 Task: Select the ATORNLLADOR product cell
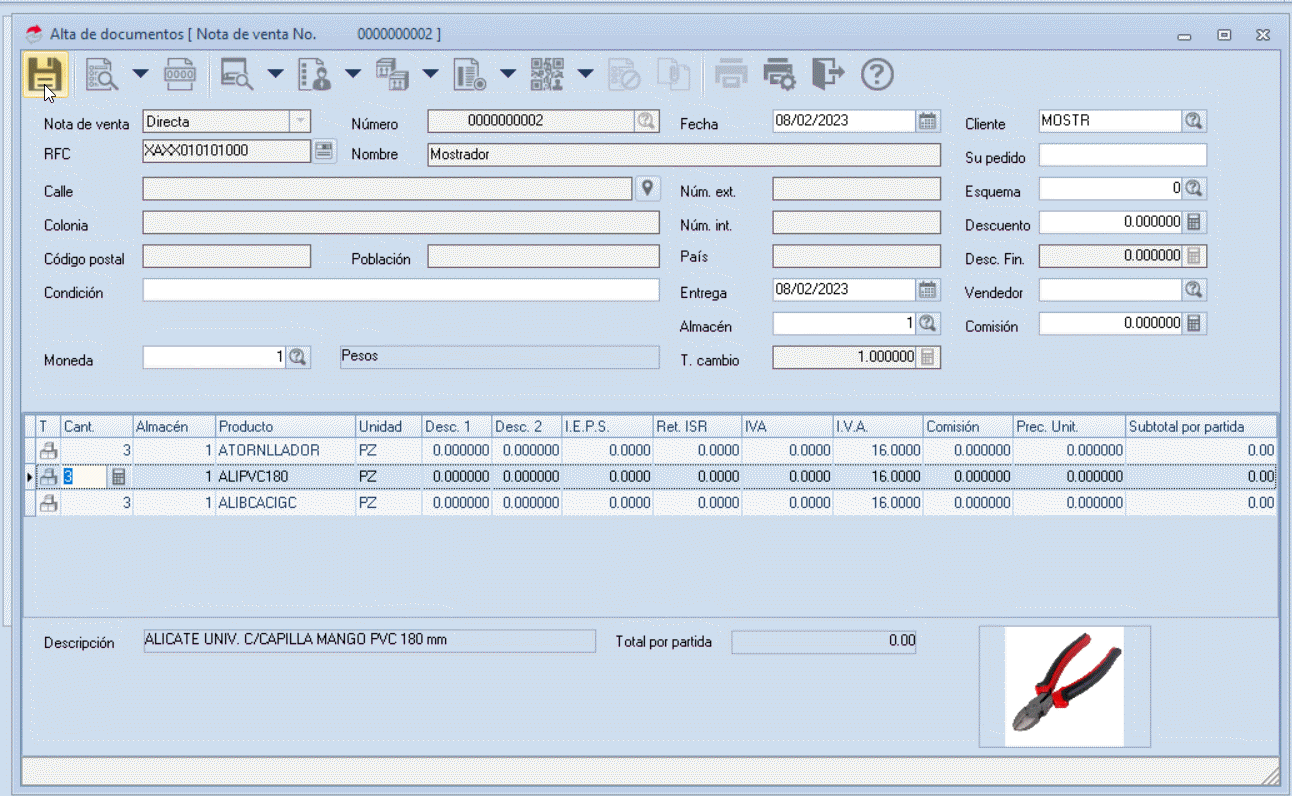[286, 451]
